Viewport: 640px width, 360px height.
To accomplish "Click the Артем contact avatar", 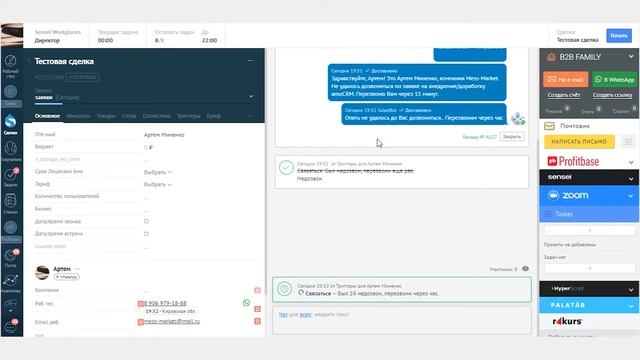I will 42,272.
